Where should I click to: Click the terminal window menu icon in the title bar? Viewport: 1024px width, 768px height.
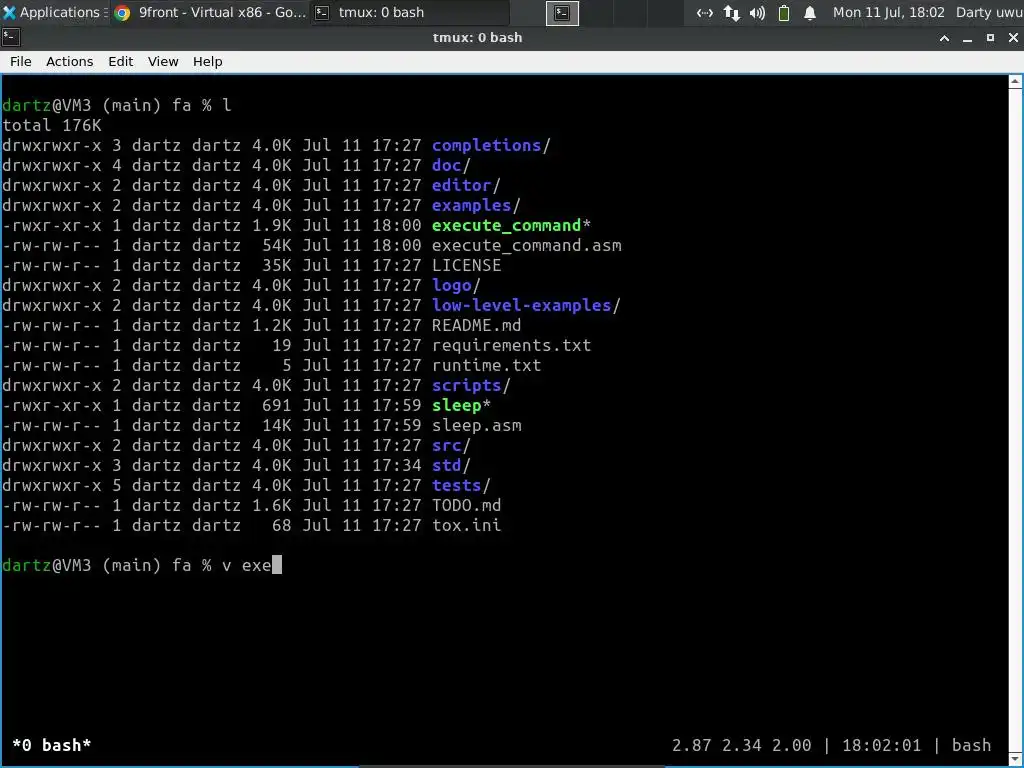11,37
